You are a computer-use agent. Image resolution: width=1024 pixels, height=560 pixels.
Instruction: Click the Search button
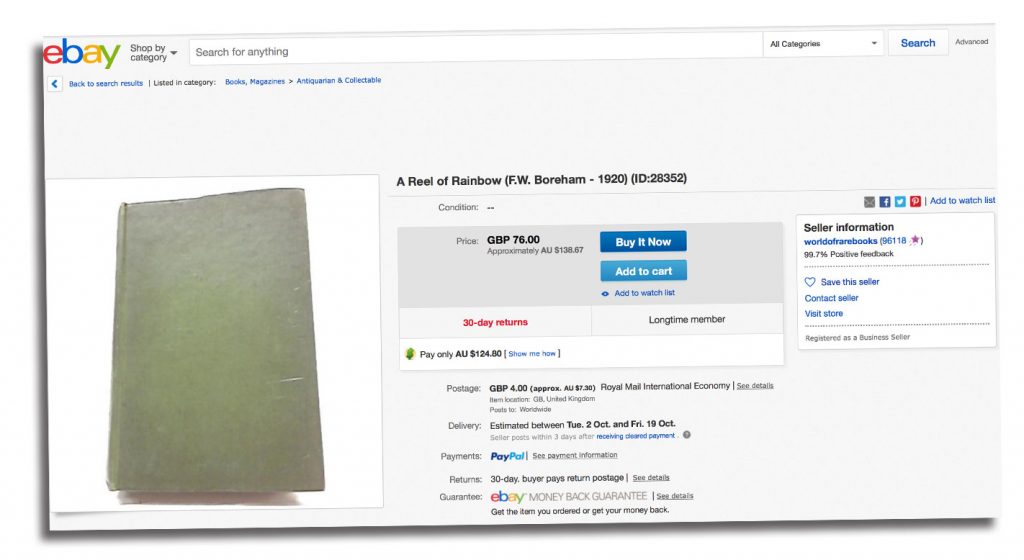918,43
